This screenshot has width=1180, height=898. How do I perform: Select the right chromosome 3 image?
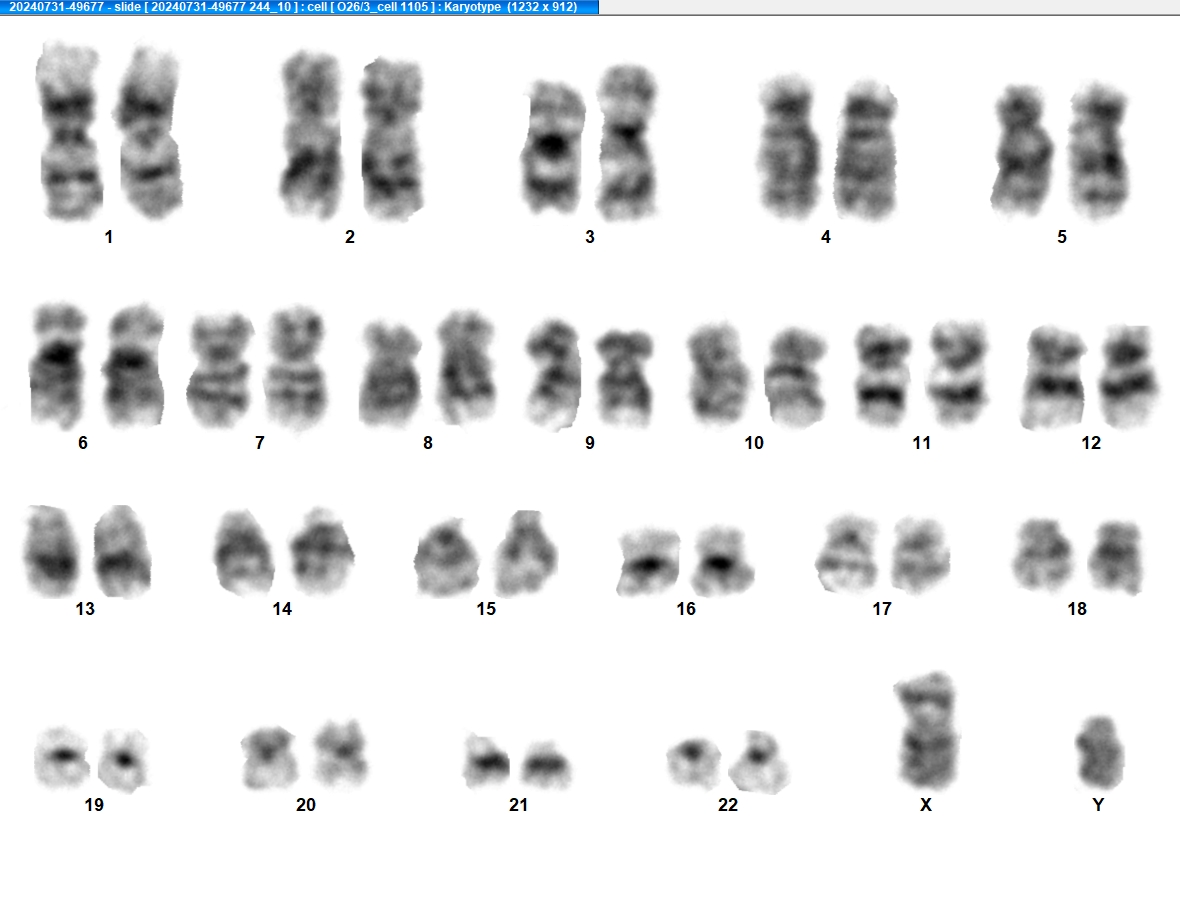[628, 143]
